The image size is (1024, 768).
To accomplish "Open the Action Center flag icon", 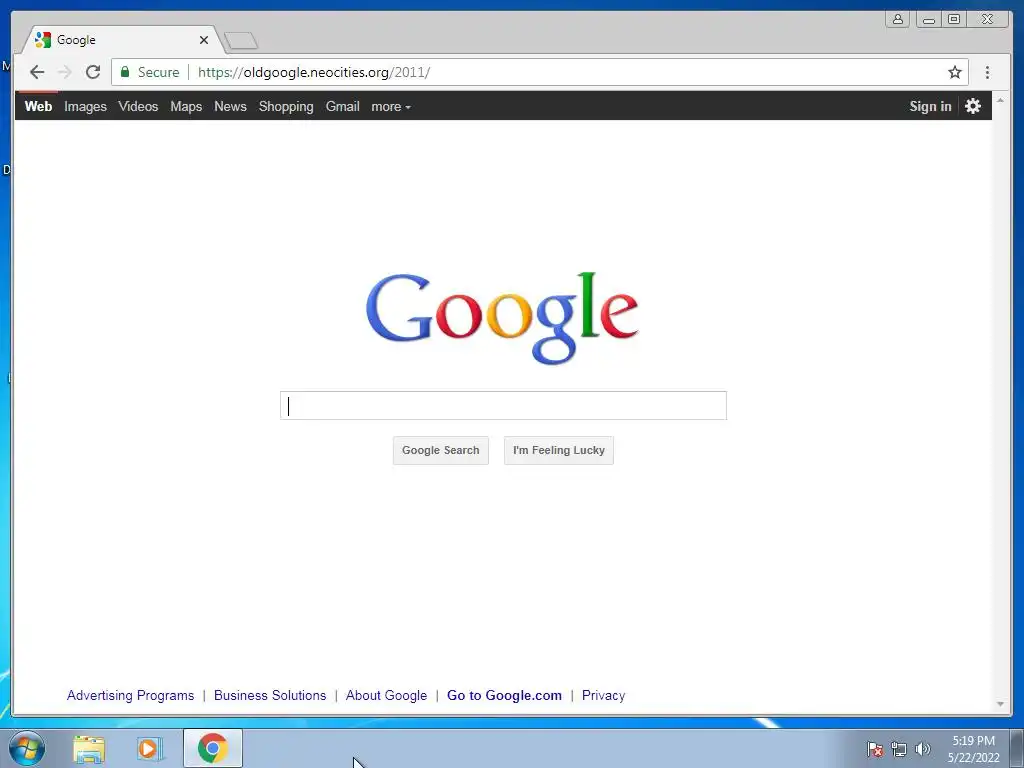I will click(875, 749).
